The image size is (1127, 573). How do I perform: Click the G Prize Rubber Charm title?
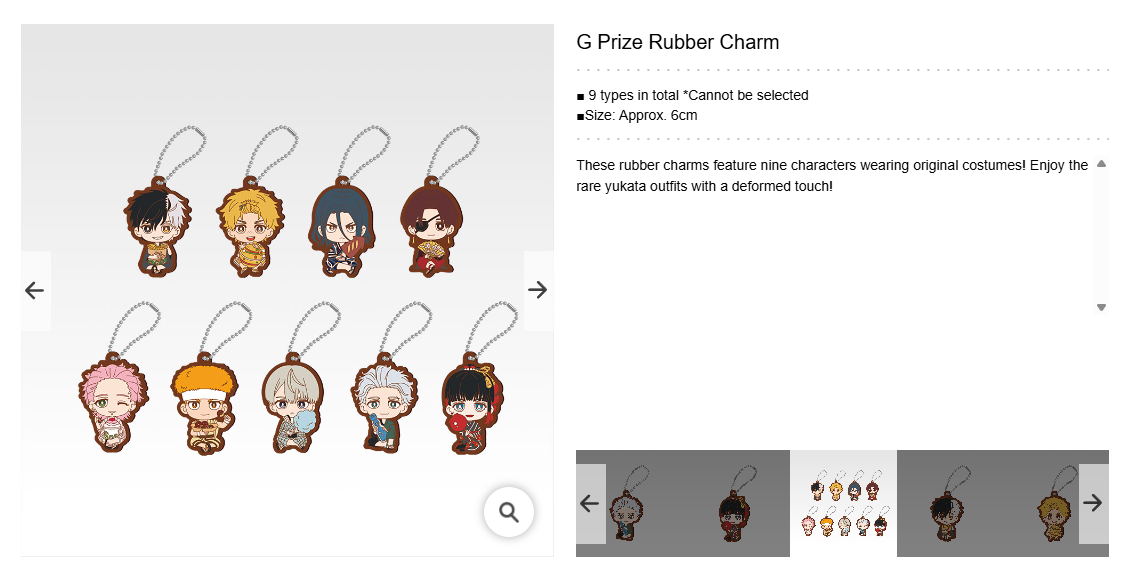[678, 42]
